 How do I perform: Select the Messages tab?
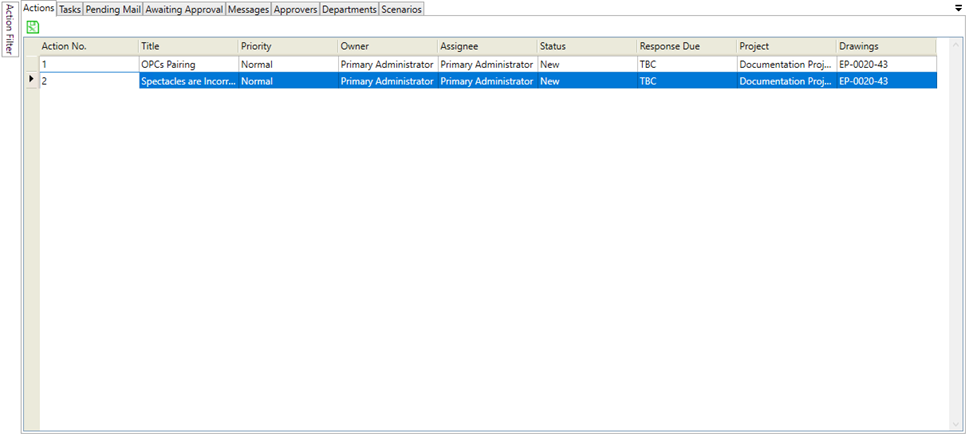[x=248, y=9]
